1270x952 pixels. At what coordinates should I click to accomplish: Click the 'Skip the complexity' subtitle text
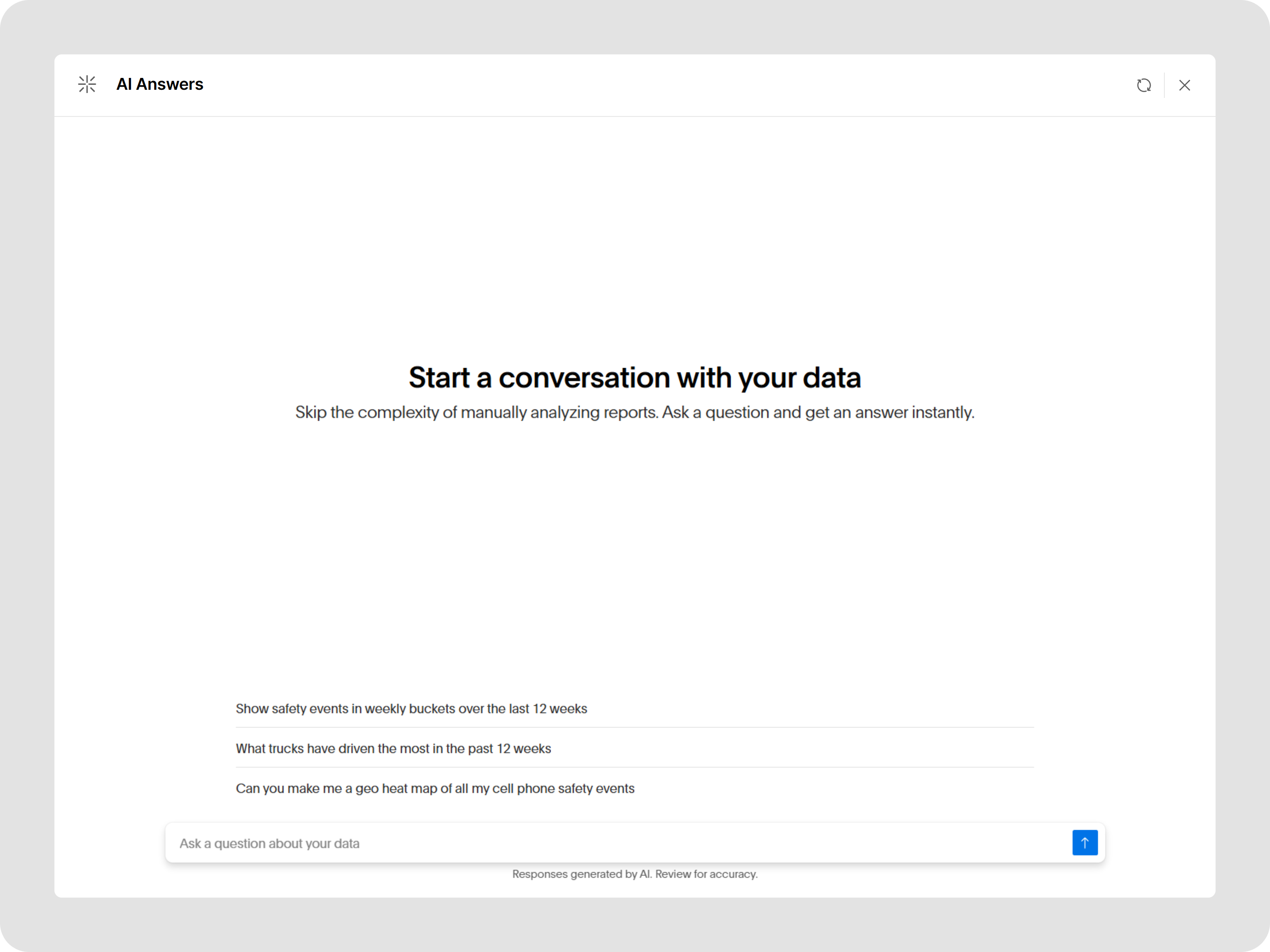(635, 413)
